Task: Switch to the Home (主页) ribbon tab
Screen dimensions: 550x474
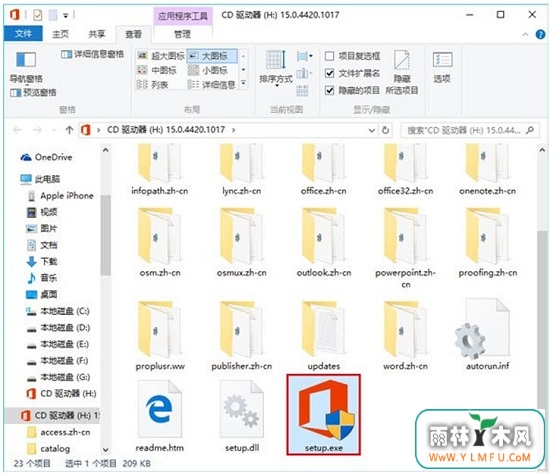Action: click(x=60, y=34)
